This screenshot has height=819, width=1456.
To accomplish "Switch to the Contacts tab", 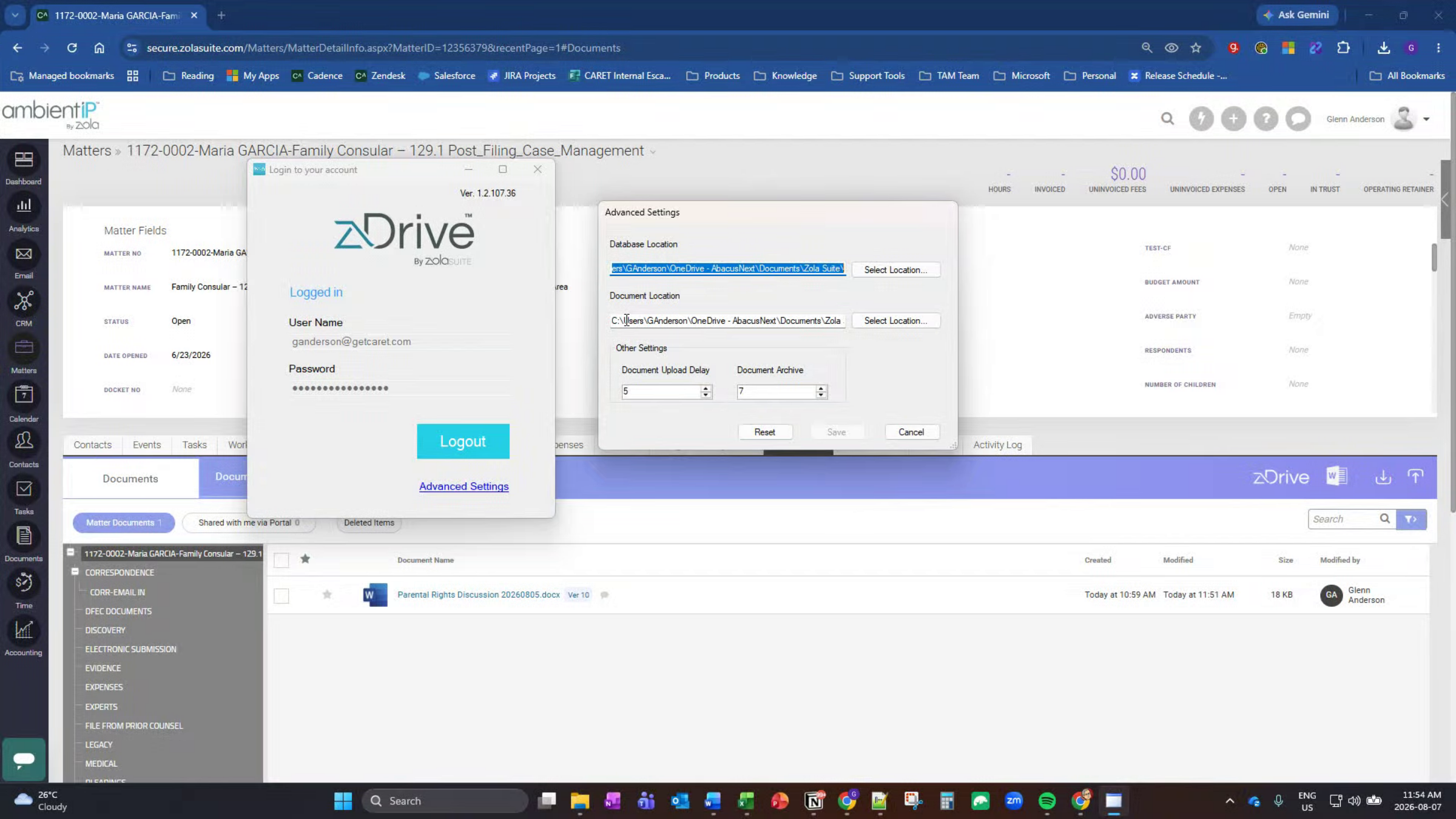I will [92, 445].
